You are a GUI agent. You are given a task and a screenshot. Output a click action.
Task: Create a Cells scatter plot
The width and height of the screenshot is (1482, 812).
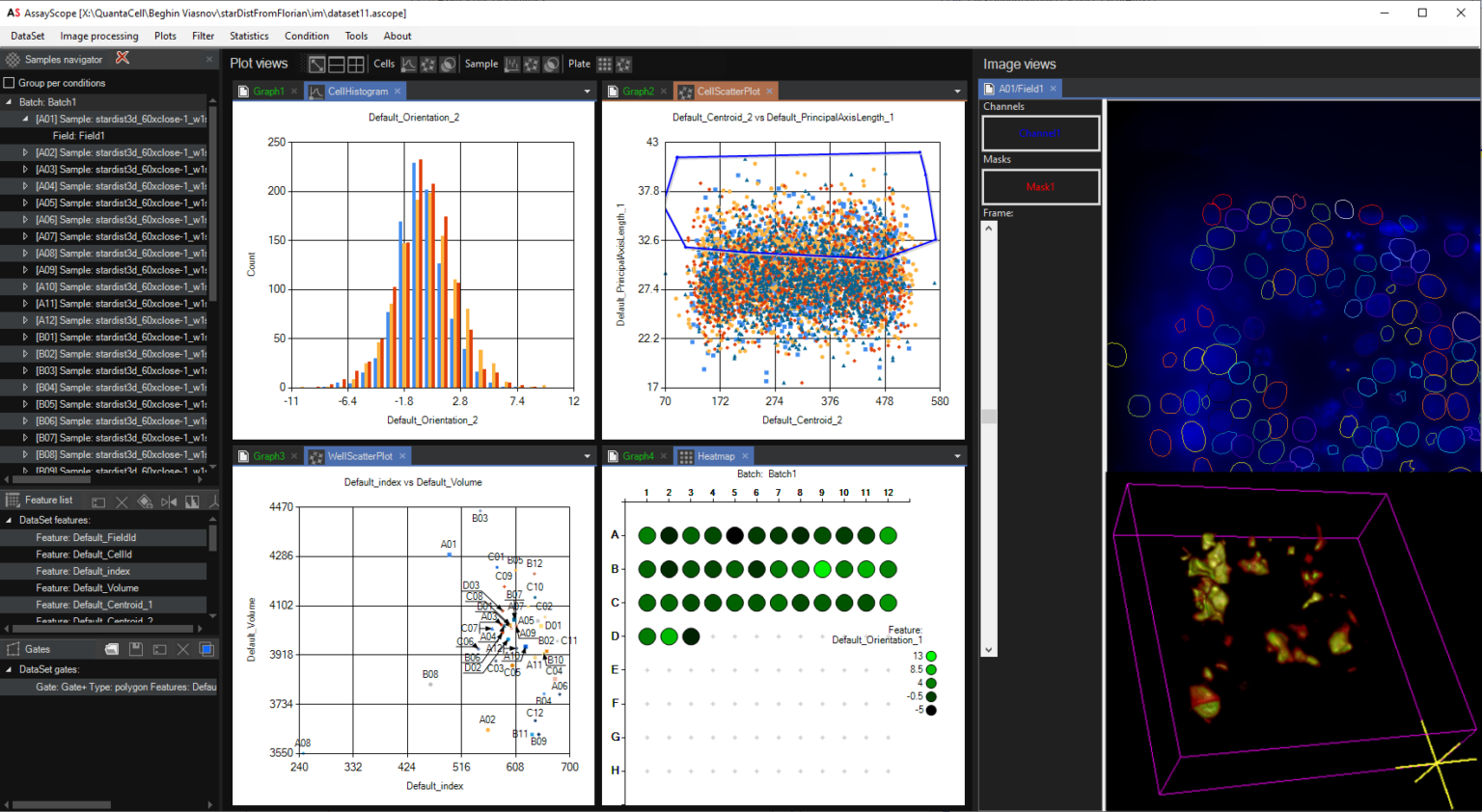pos(429,64)
